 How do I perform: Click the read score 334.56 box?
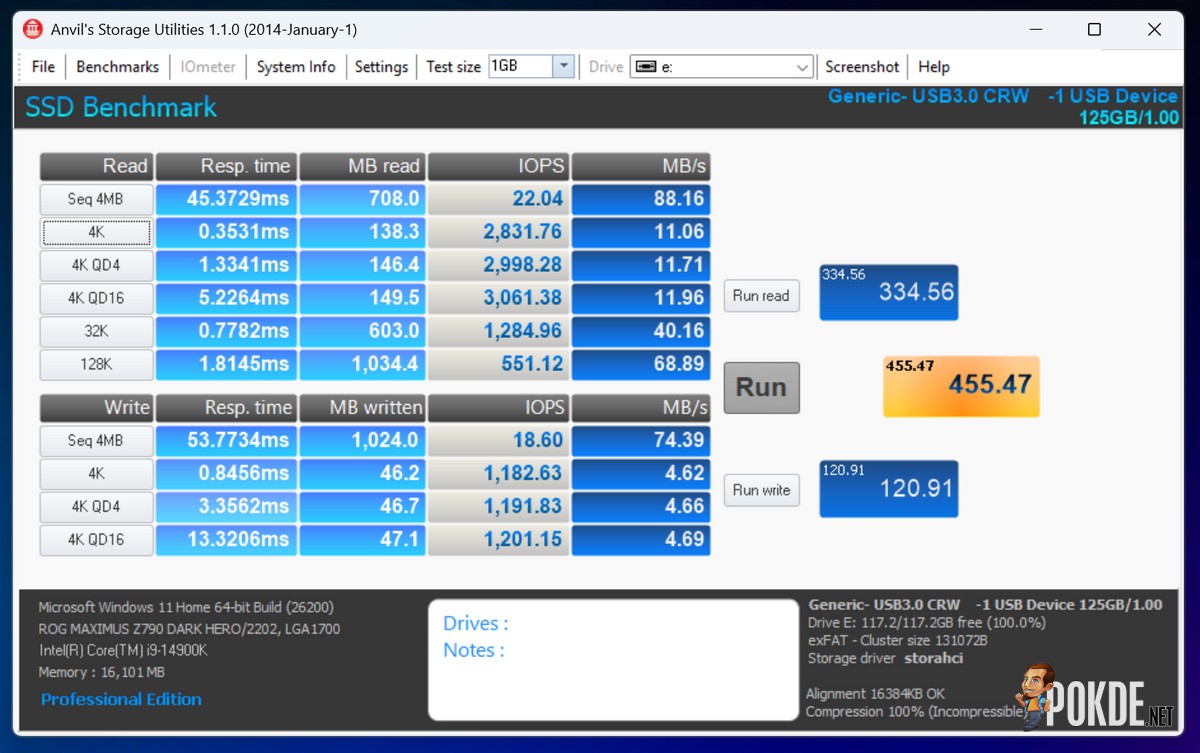(889, 292)
